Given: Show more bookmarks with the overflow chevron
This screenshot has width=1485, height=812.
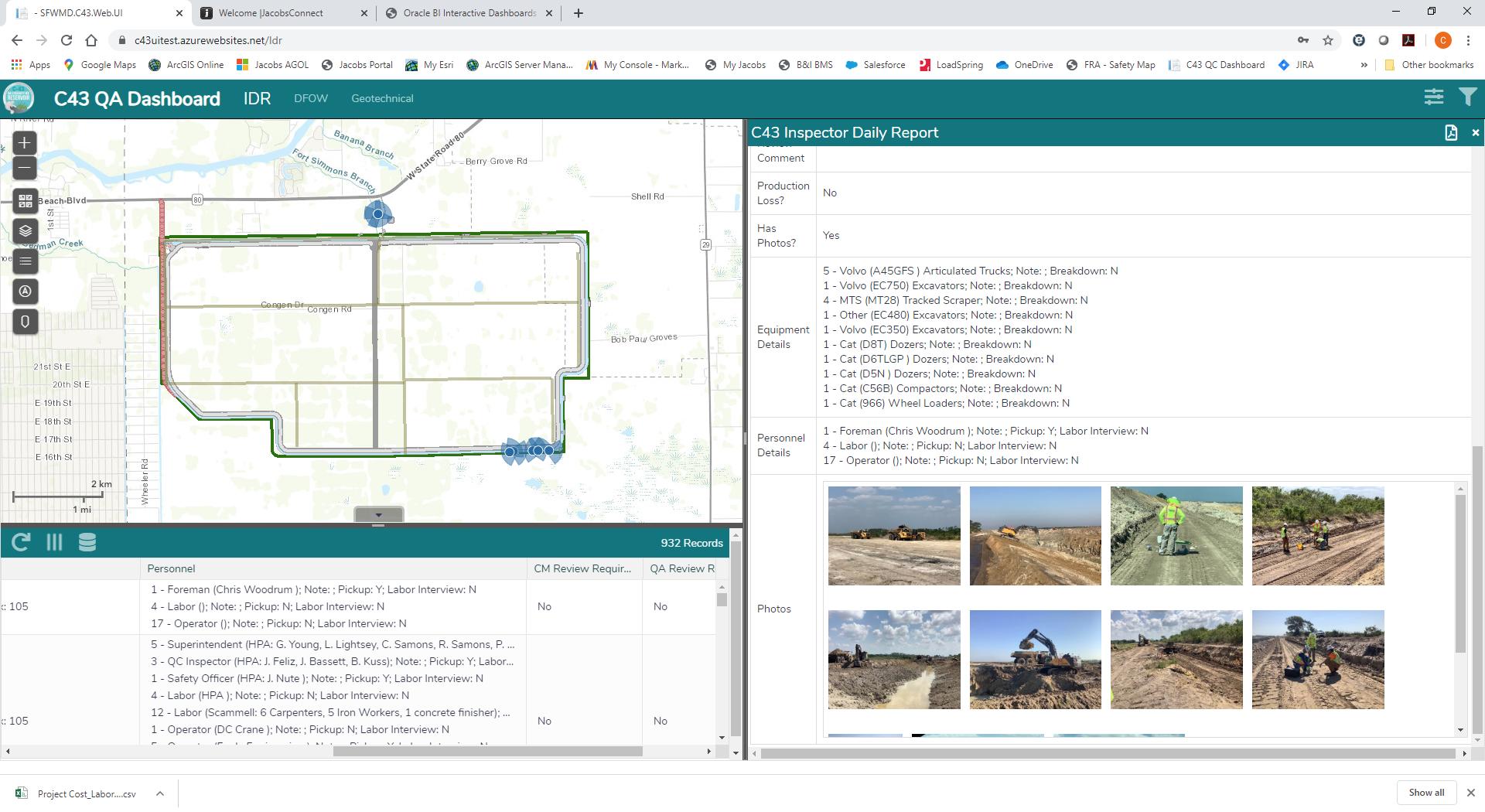Looking at the screenshot, I should pyautogui.click(x=1364, y=65).
